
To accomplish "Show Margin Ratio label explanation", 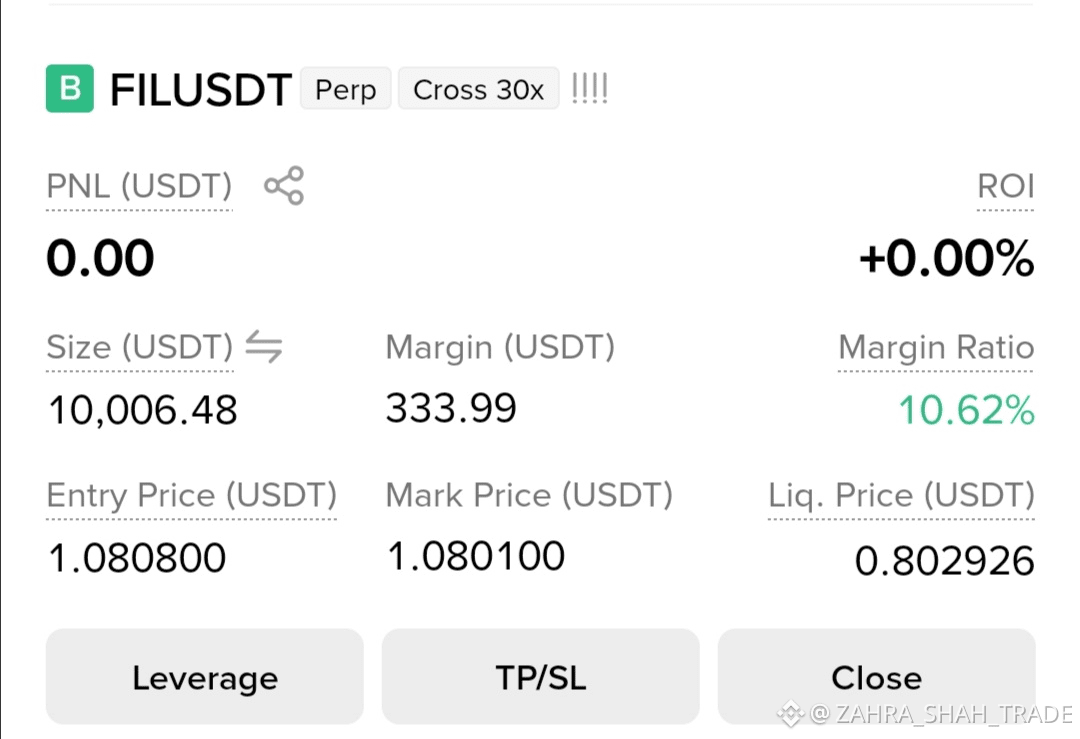I will pyautogui.click(x=936, y=346).
